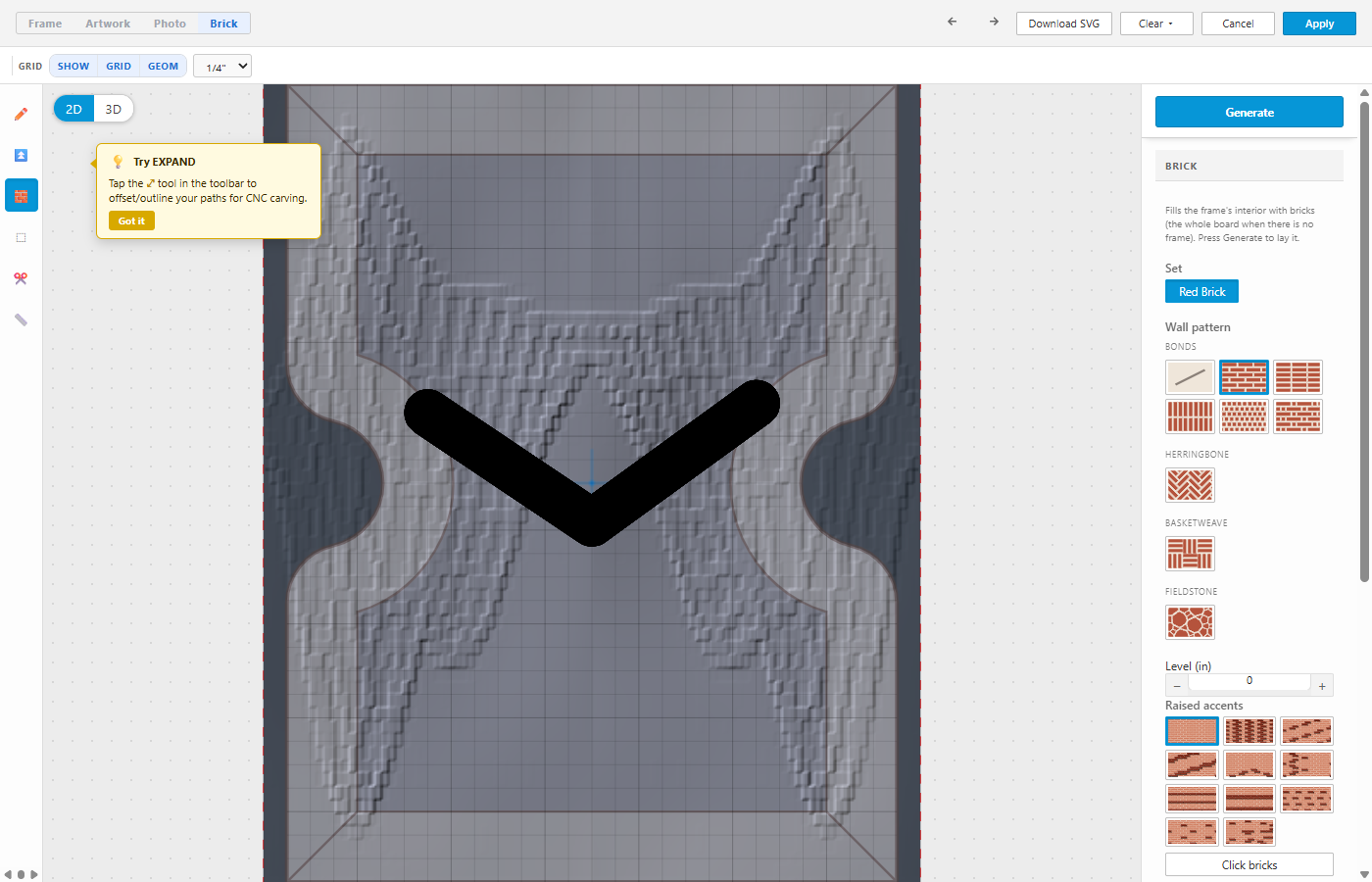This screenshot has width=1372, height=882.
Task: Switch to the Frame tab
Action: pos(45,24)
